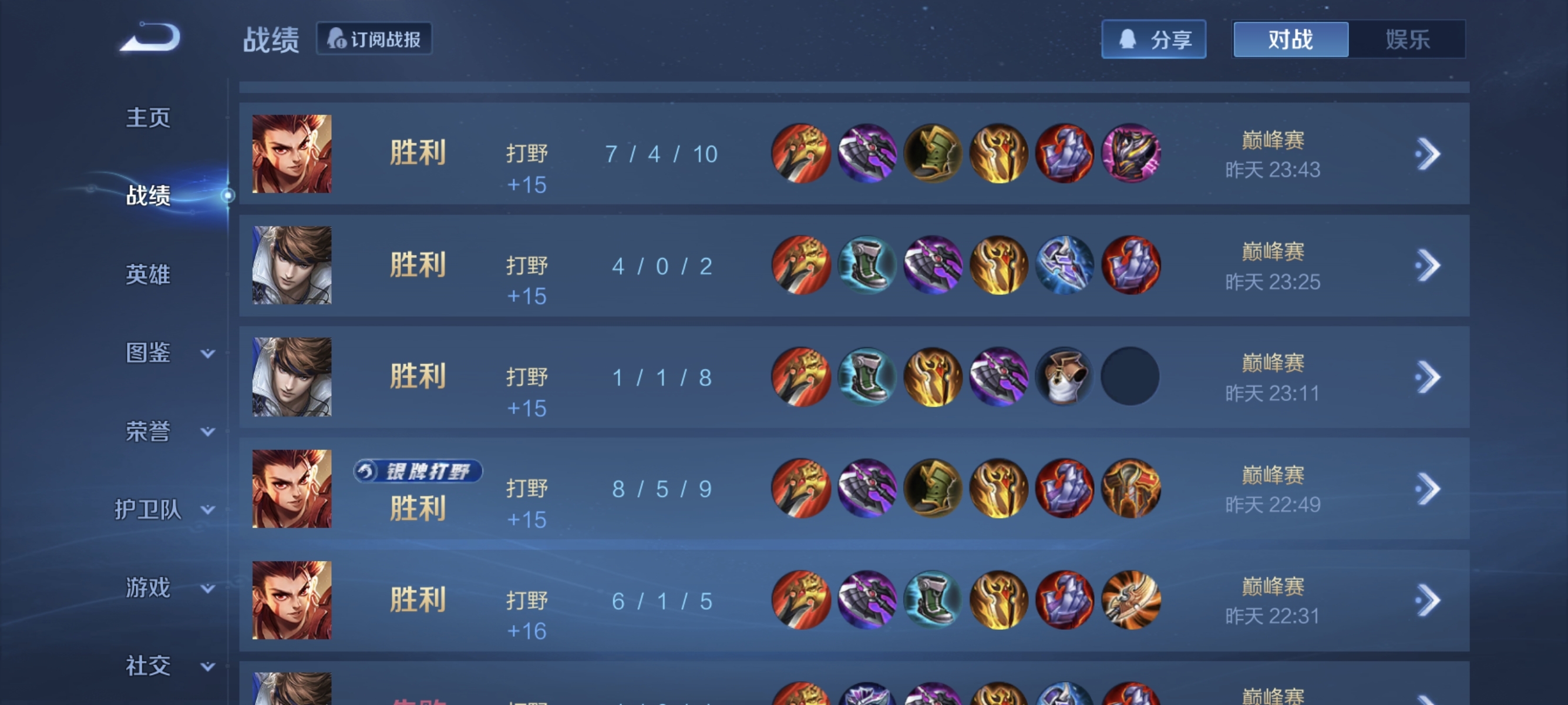
Task: Click the 订阅战报 subscribe button
Action: pos(374,39)
